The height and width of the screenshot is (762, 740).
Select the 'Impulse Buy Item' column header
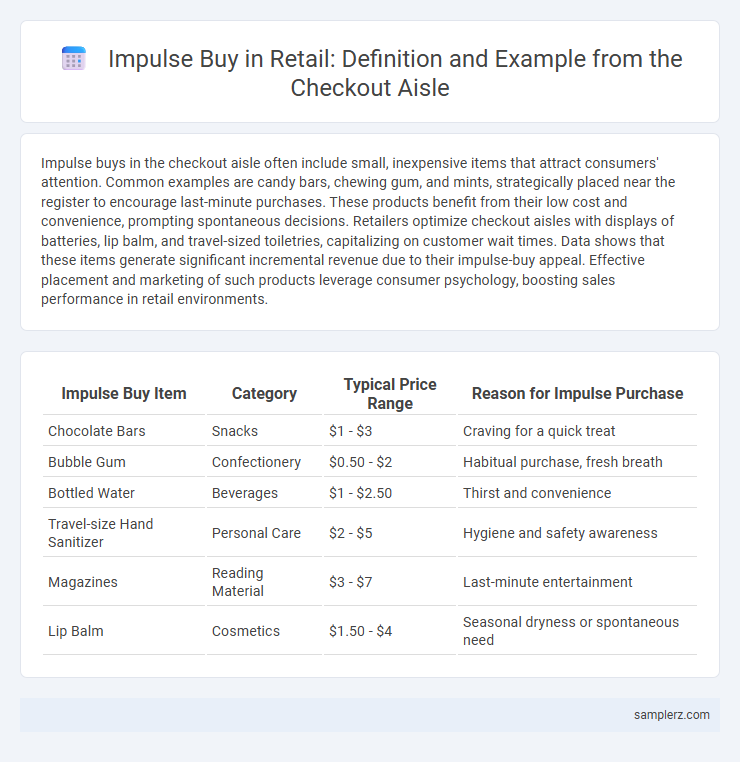click(124, 393)
